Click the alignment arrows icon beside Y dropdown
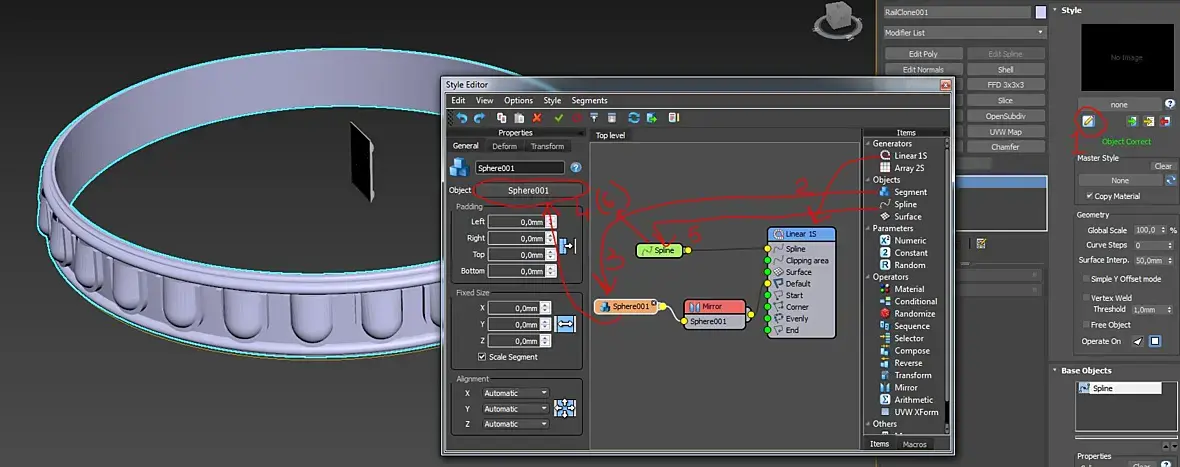 click(565, 408)
